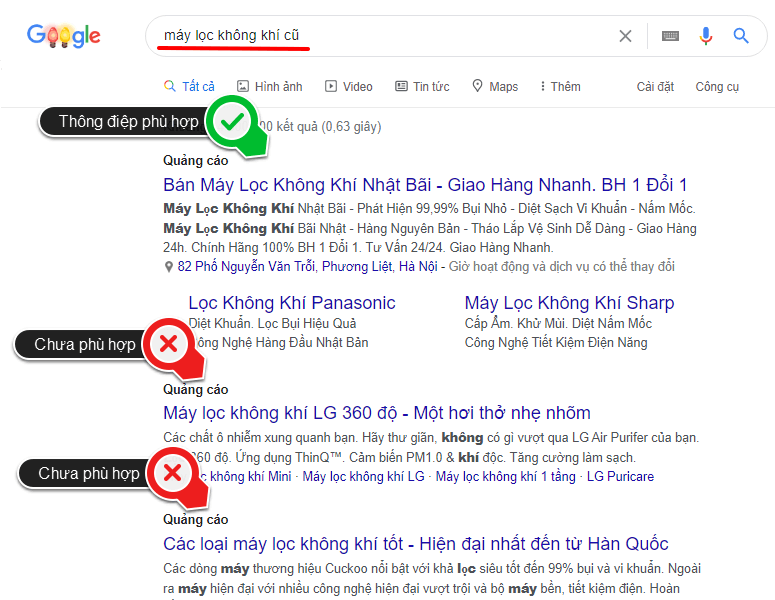775x600 pixels.
Task: Click the location pin beside the address
Action: tap(169, 267)
